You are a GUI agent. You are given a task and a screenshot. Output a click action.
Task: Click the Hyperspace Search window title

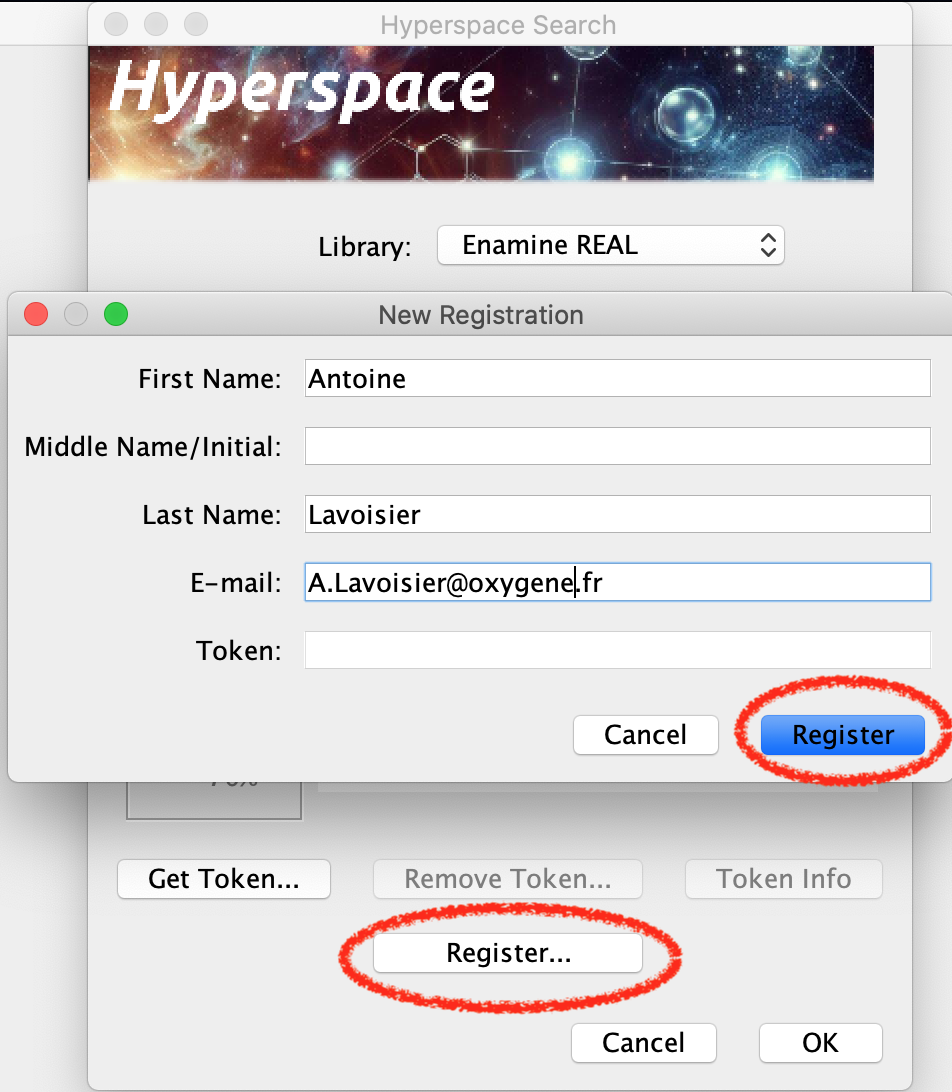(x=498, y=24)
